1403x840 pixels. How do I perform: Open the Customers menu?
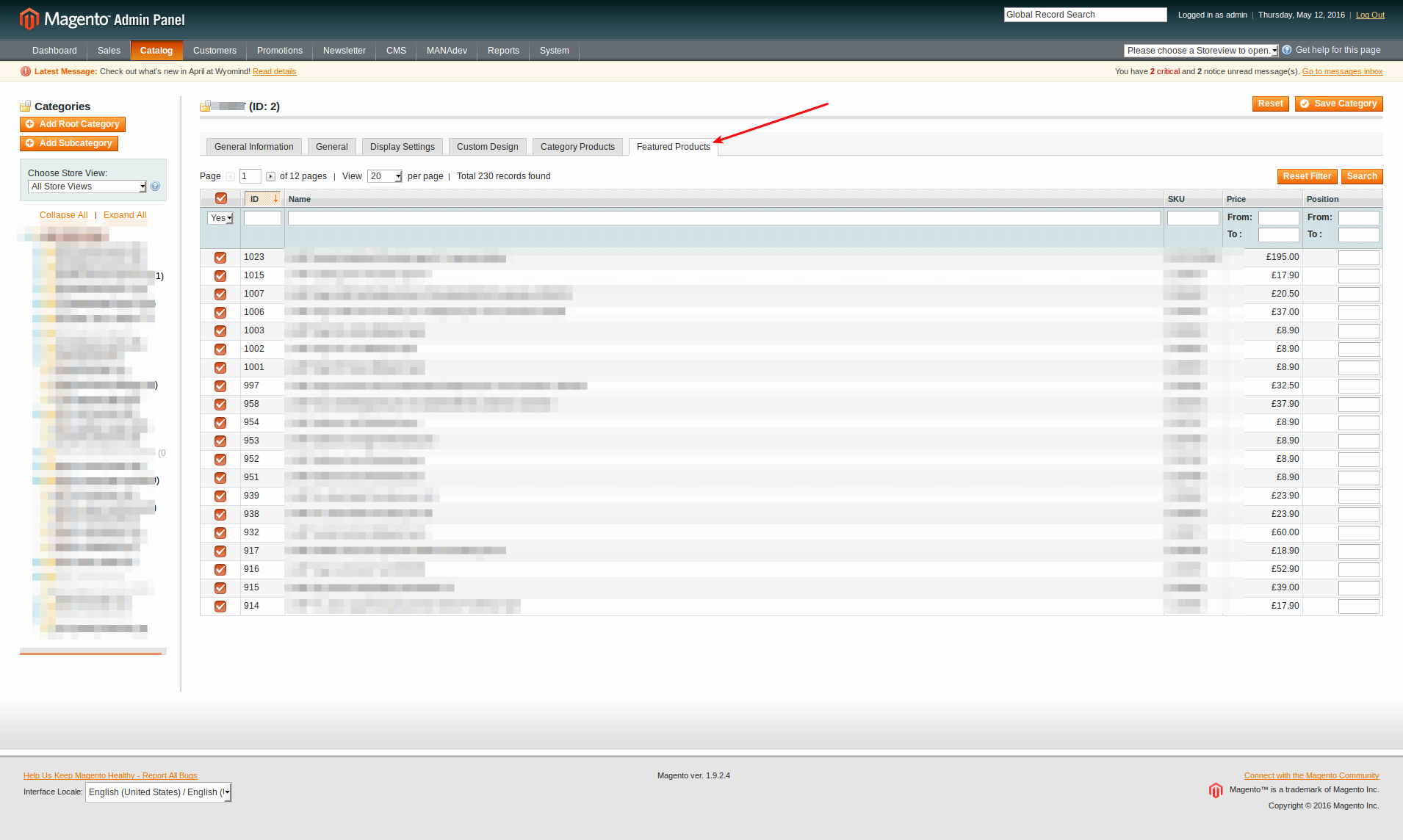tap(214, 51)
